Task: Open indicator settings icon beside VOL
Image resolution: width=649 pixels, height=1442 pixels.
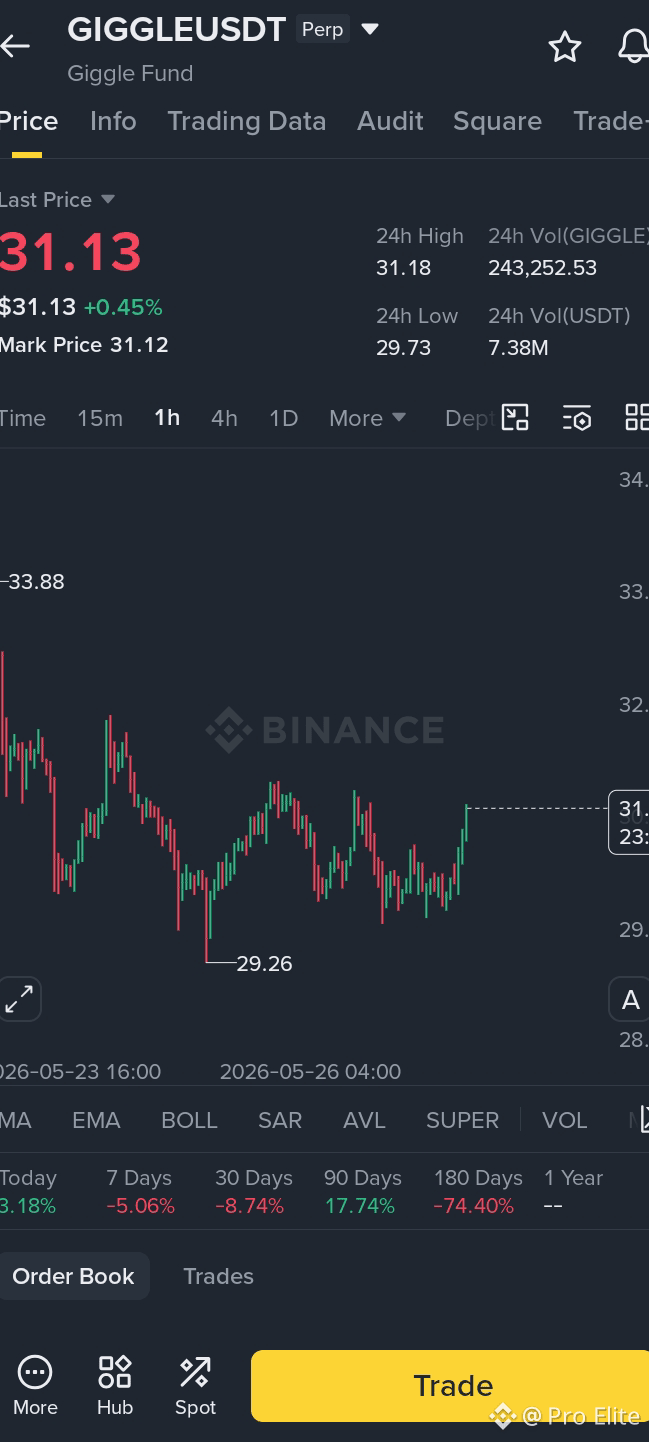Action: coord(644,1120)
